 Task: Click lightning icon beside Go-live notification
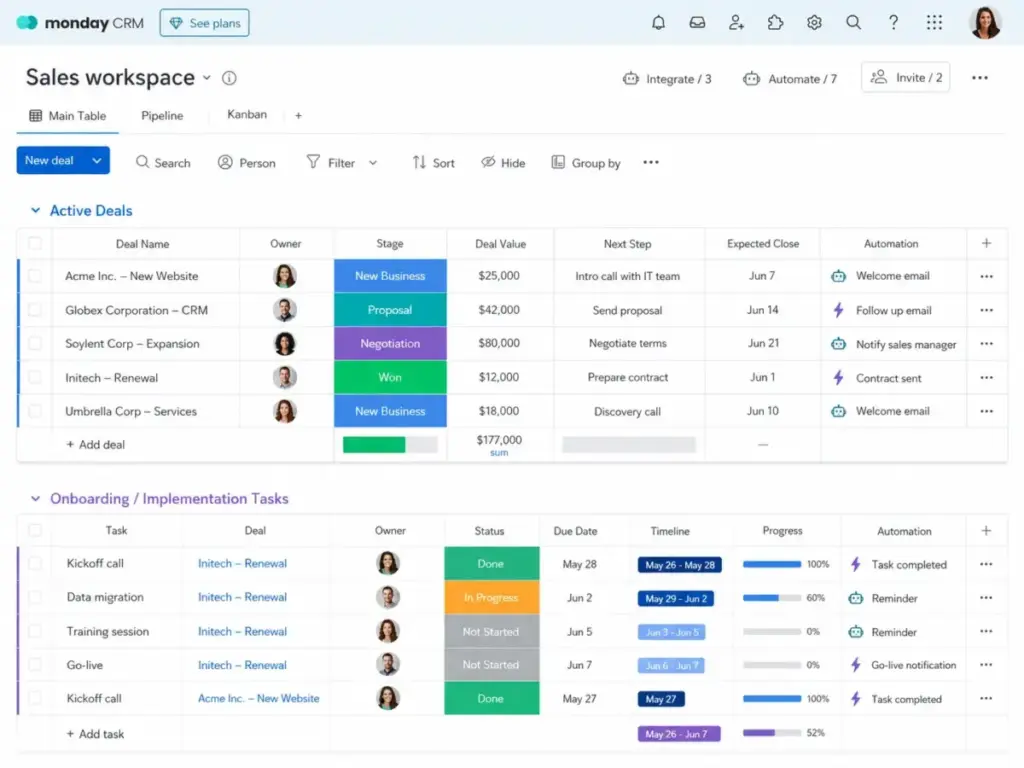[x=856, y=665]
